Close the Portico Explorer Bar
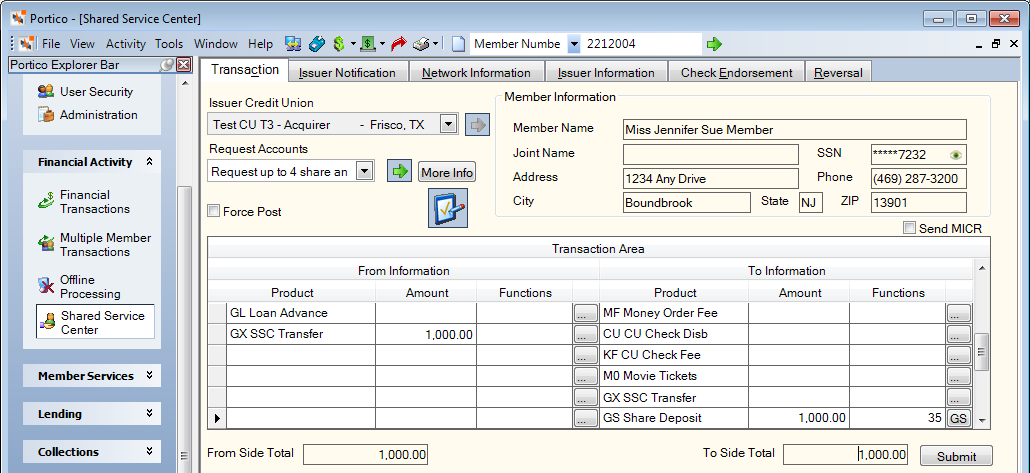This screenshot has width=1030, height=473. (x=184, y=64)
